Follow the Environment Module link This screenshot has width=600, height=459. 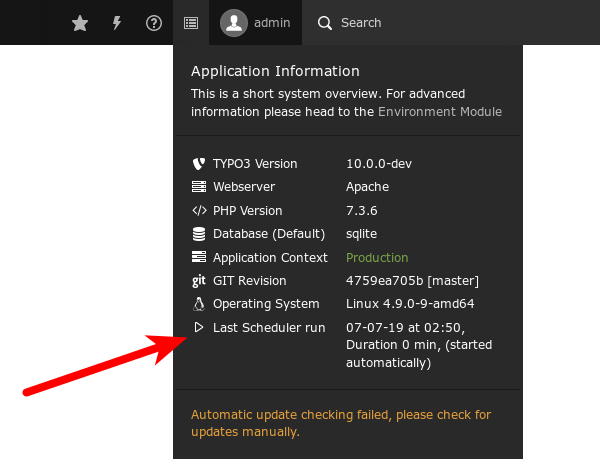pyautogui.click(x=440, y=112)
